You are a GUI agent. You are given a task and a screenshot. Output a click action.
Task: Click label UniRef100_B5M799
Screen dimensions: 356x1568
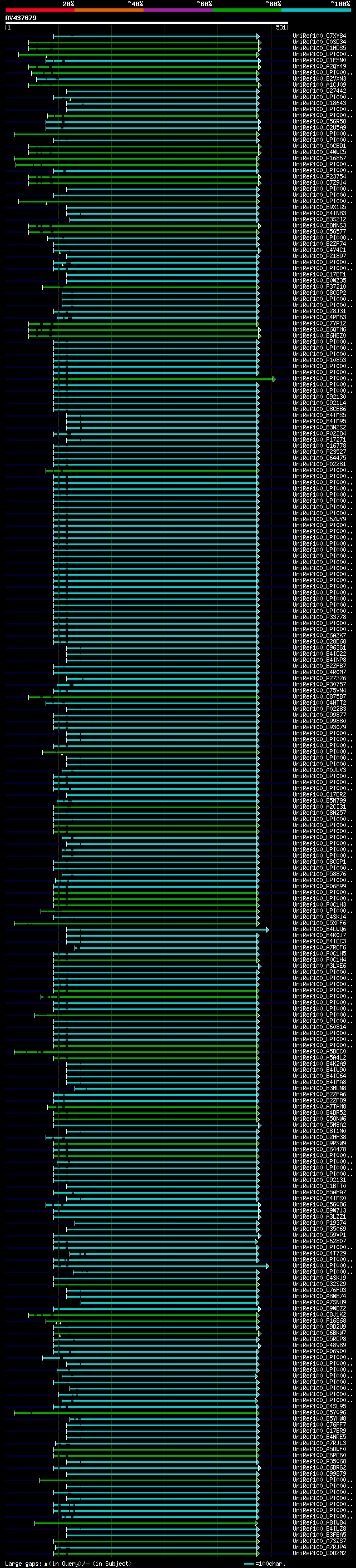click(x=319, y=800)
